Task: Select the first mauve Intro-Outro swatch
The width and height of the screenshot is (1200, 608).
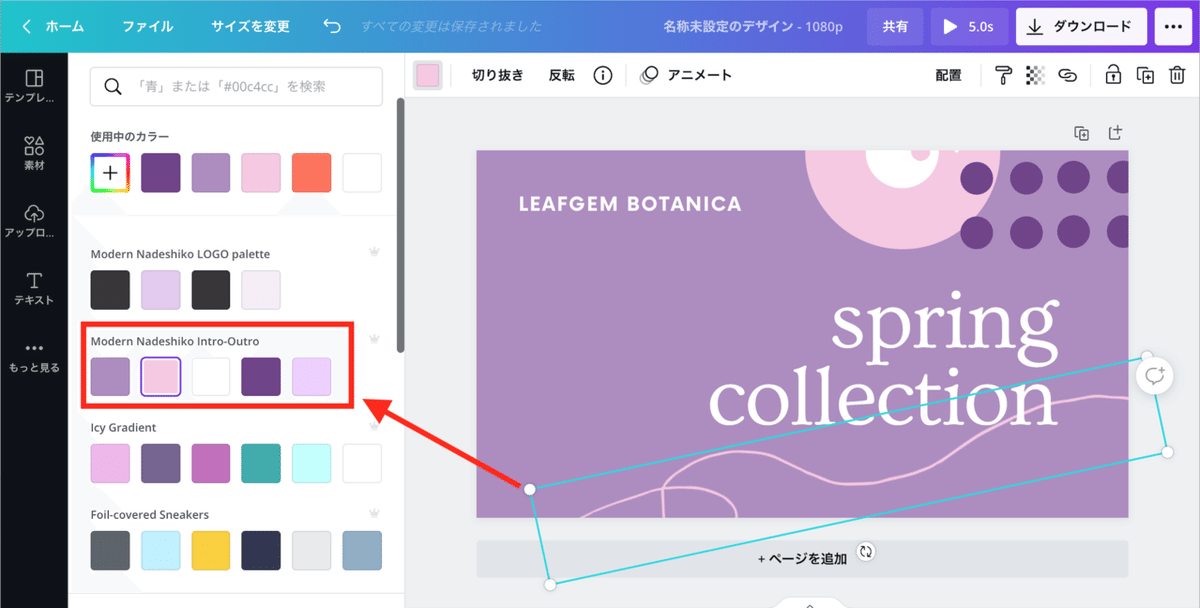Action: (x=110, y=376)
